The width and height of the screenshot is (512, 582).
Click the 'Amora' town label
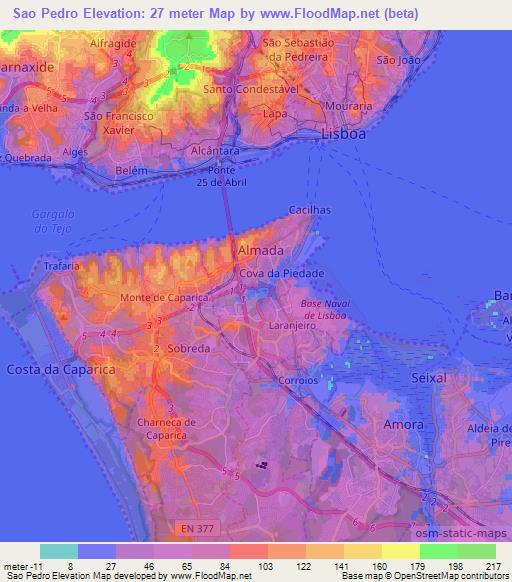pyautogui.click(x=404, y=425)
